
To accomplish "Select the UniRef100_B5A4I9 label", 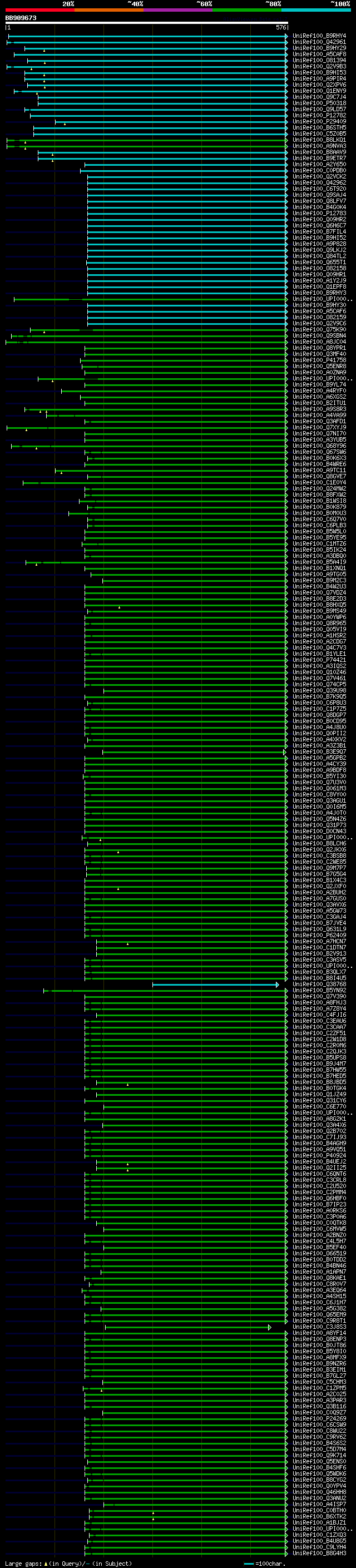I will [x=319, y=562].
